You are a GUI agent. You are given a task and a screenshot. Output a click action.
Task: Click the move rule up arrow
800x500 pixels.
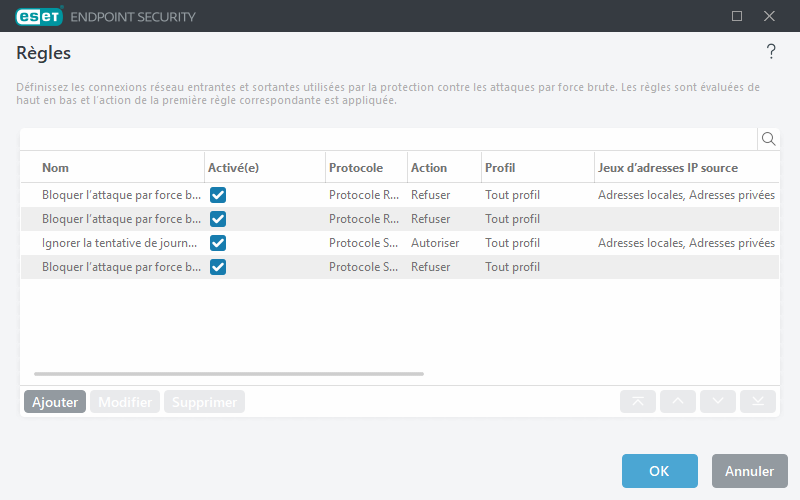pos(678,402)
